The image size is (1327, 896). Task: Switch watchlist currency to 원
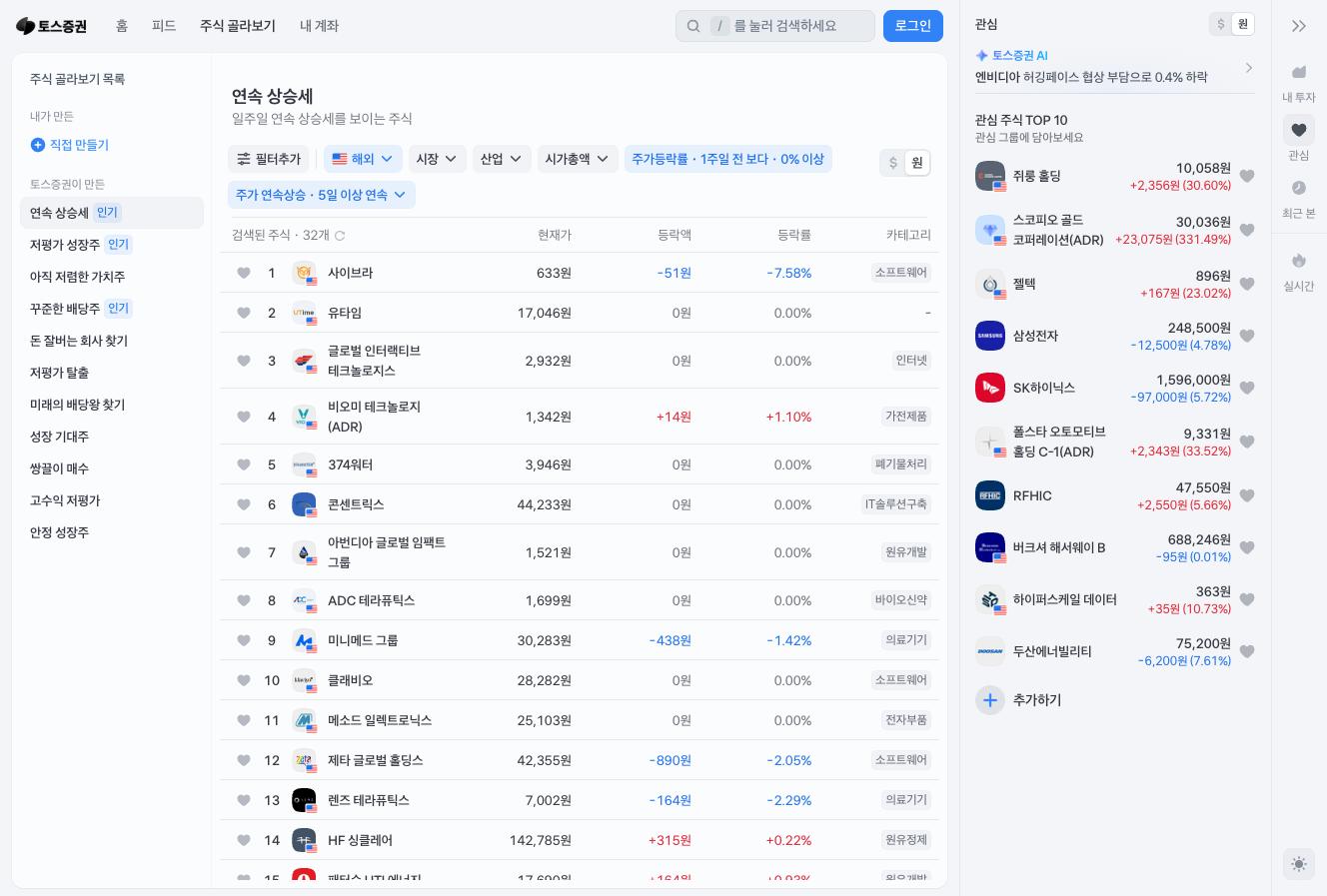click(x=1243, y=24)
